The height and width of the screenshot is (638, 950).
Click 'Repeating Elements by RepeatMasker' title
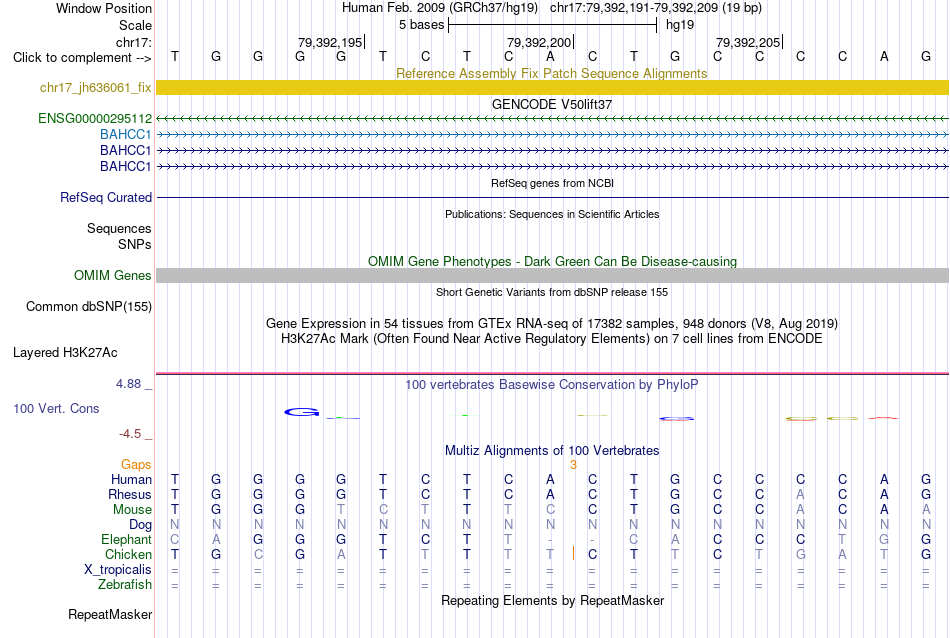click(x=553, y=600)
